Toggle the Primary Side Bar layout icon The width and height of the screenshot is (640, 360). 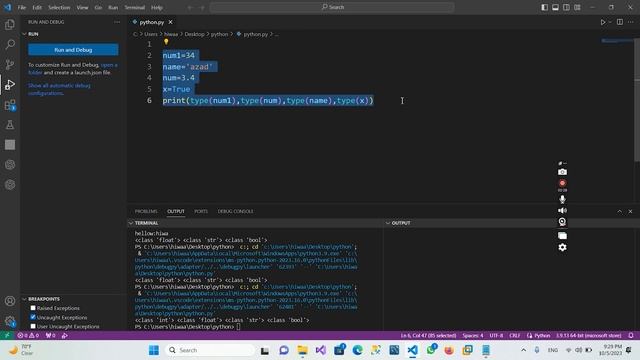coord(544,7)
